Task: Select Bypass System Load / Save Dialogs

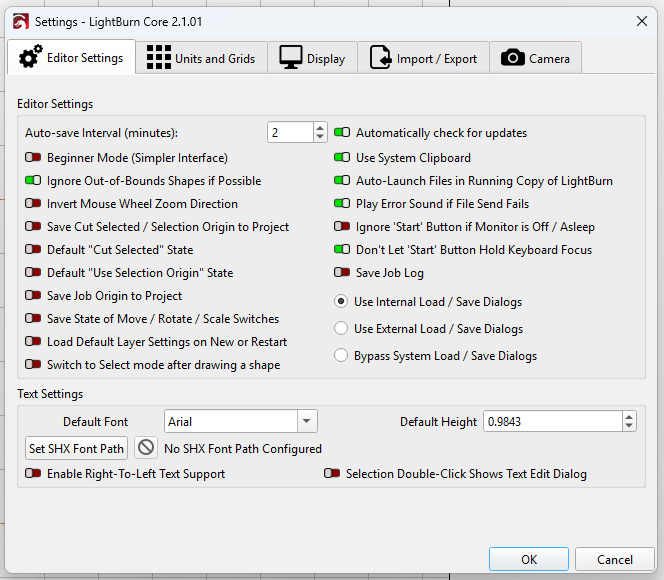Action: [x=341, y=355]
